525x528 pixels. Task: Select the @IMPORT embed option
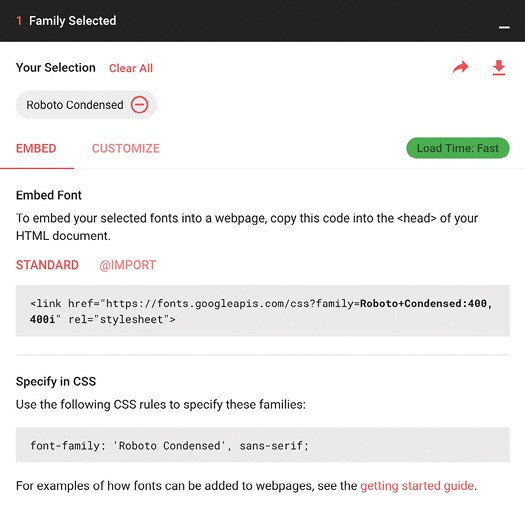point(128,265)
